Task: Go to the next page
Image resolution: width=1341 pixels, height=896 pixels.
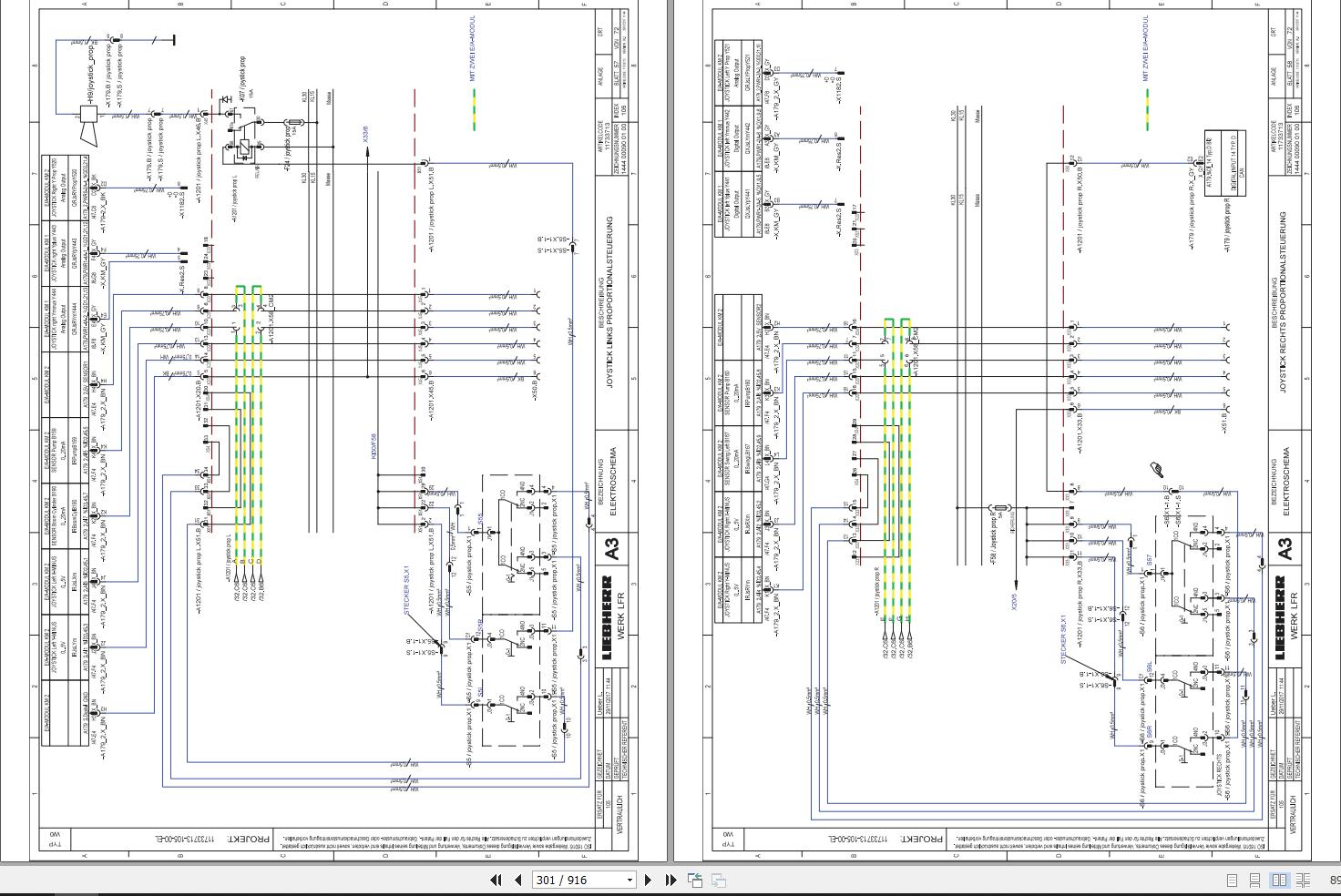Action: [648, 880]
